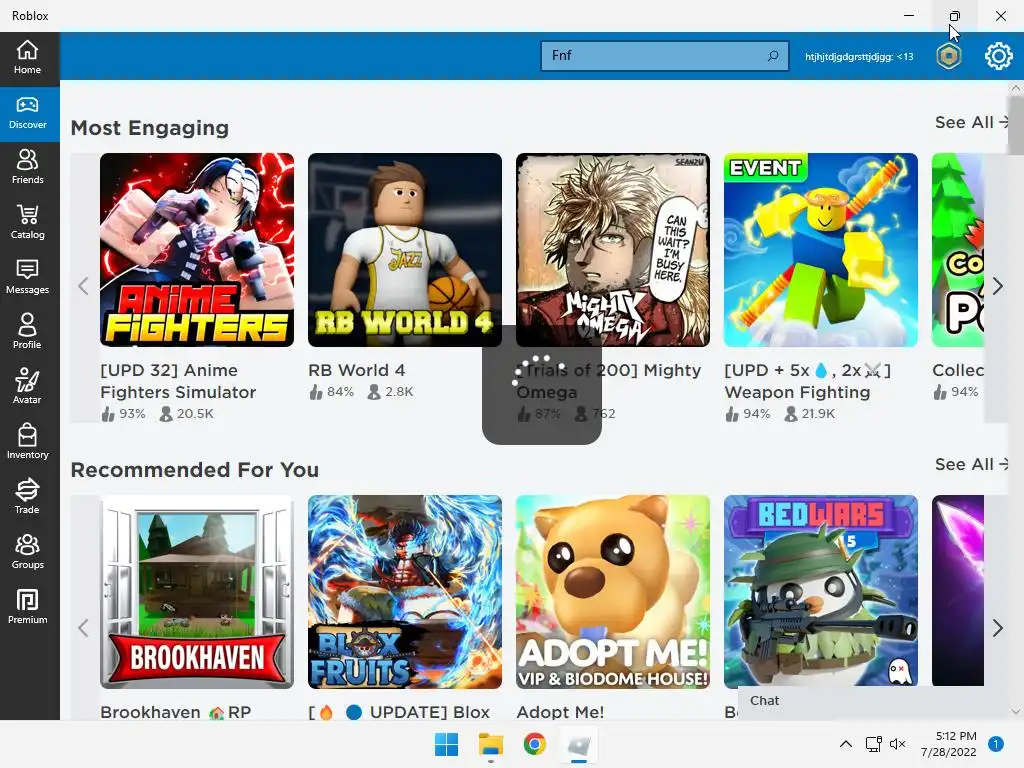Image resolution: width=1024 pixels, height=768 pixels.
Task: Open the Avatar editor icon
Action: point(27,387)
